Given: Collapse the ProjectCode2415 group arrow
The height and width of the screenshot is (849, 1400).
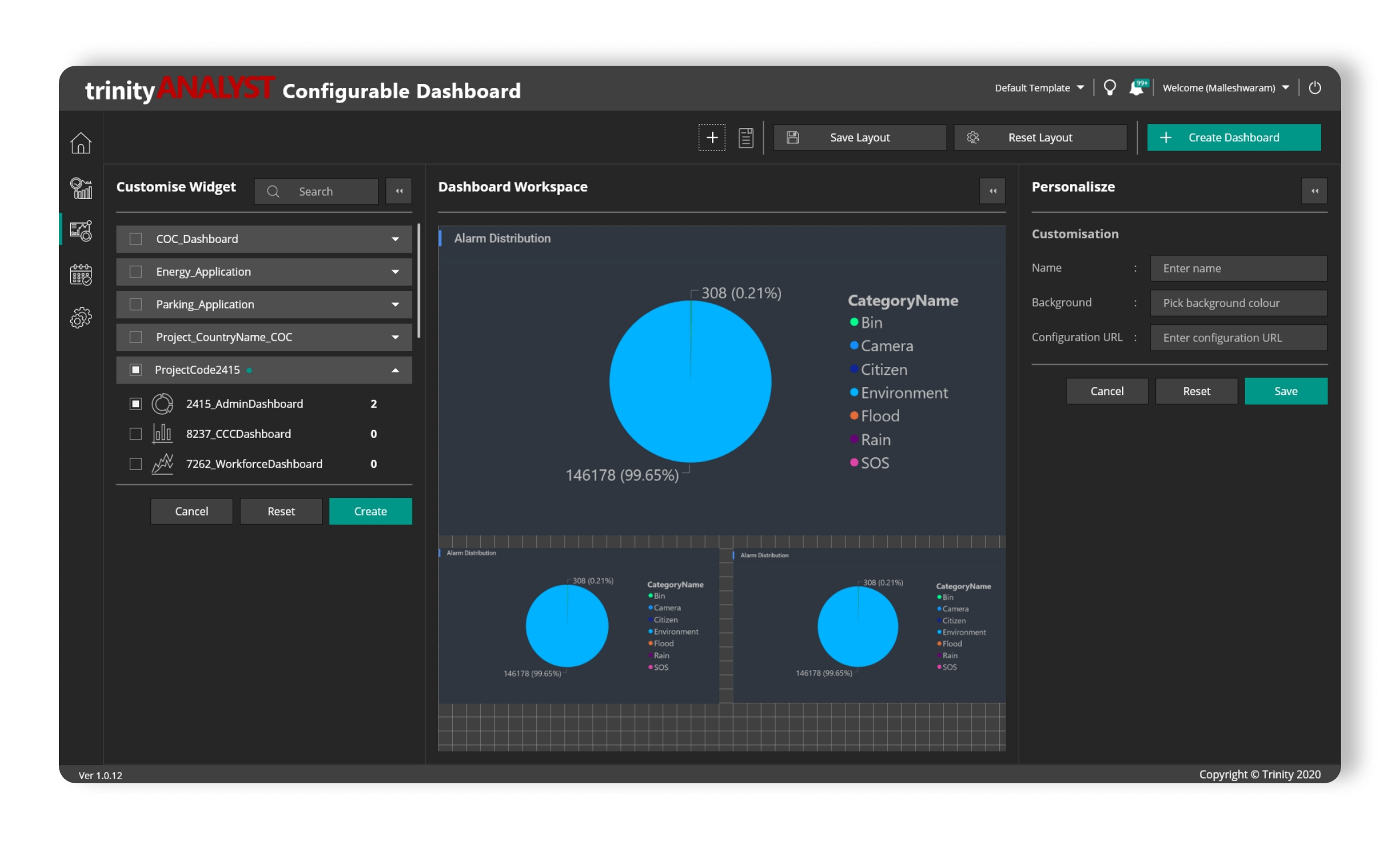Looking at the screenshot, I should (x=395, y=370).
